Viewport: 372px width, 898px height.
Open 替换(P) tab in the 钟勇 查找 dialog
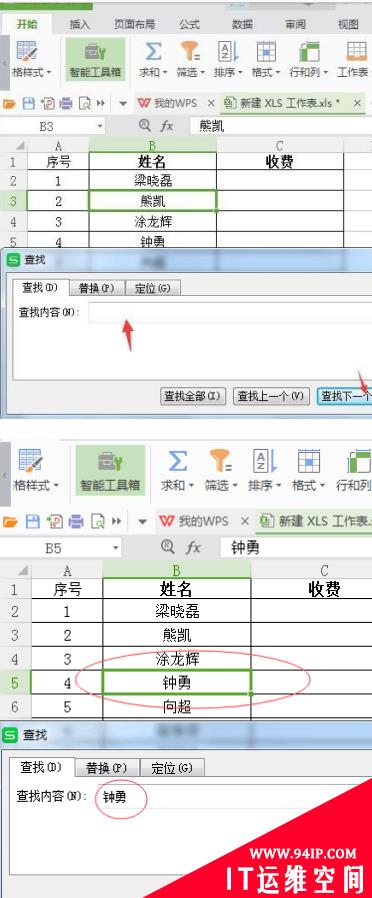(106, 767)
